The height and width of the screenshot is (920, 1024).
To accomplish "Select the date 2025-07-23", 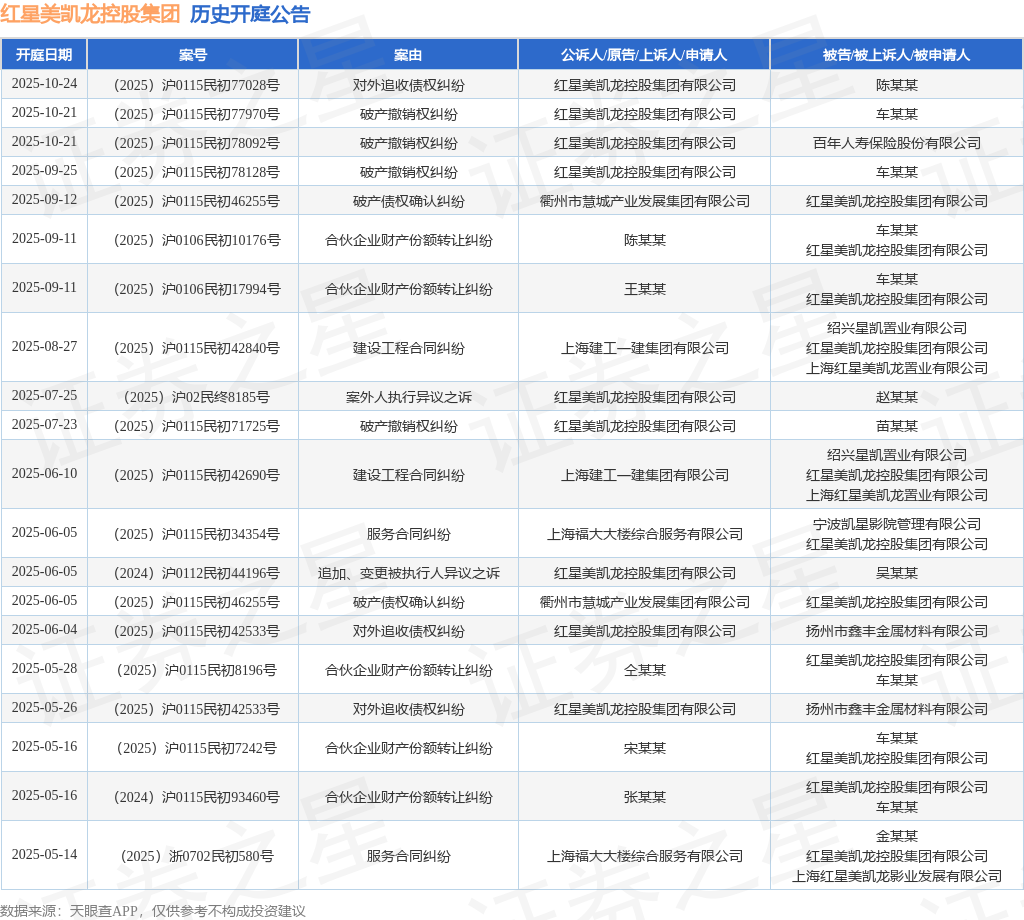I will pos(44,425).
